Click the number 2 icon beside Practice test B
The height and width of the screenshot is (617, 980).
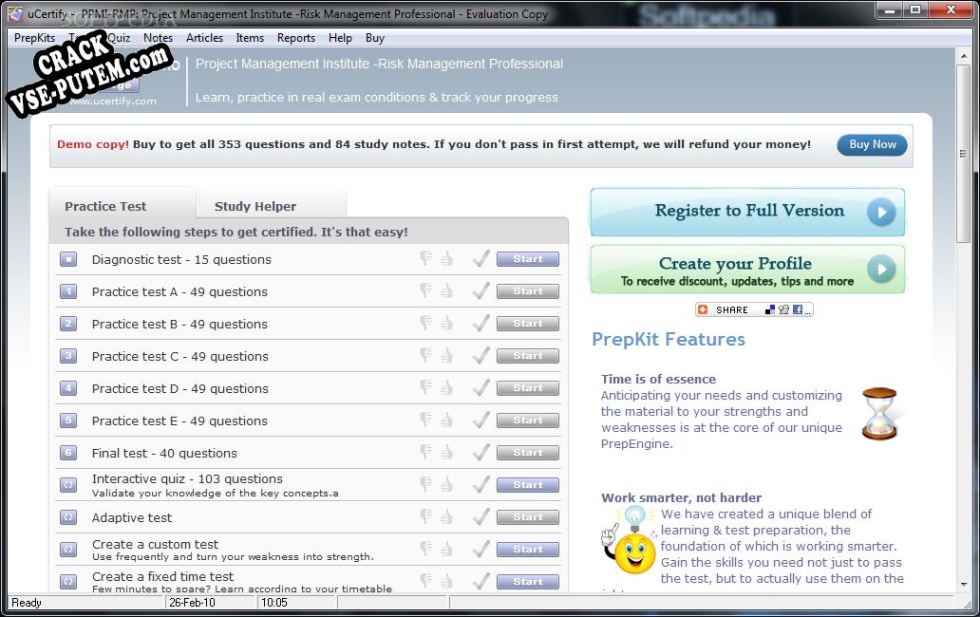(68, 324)
